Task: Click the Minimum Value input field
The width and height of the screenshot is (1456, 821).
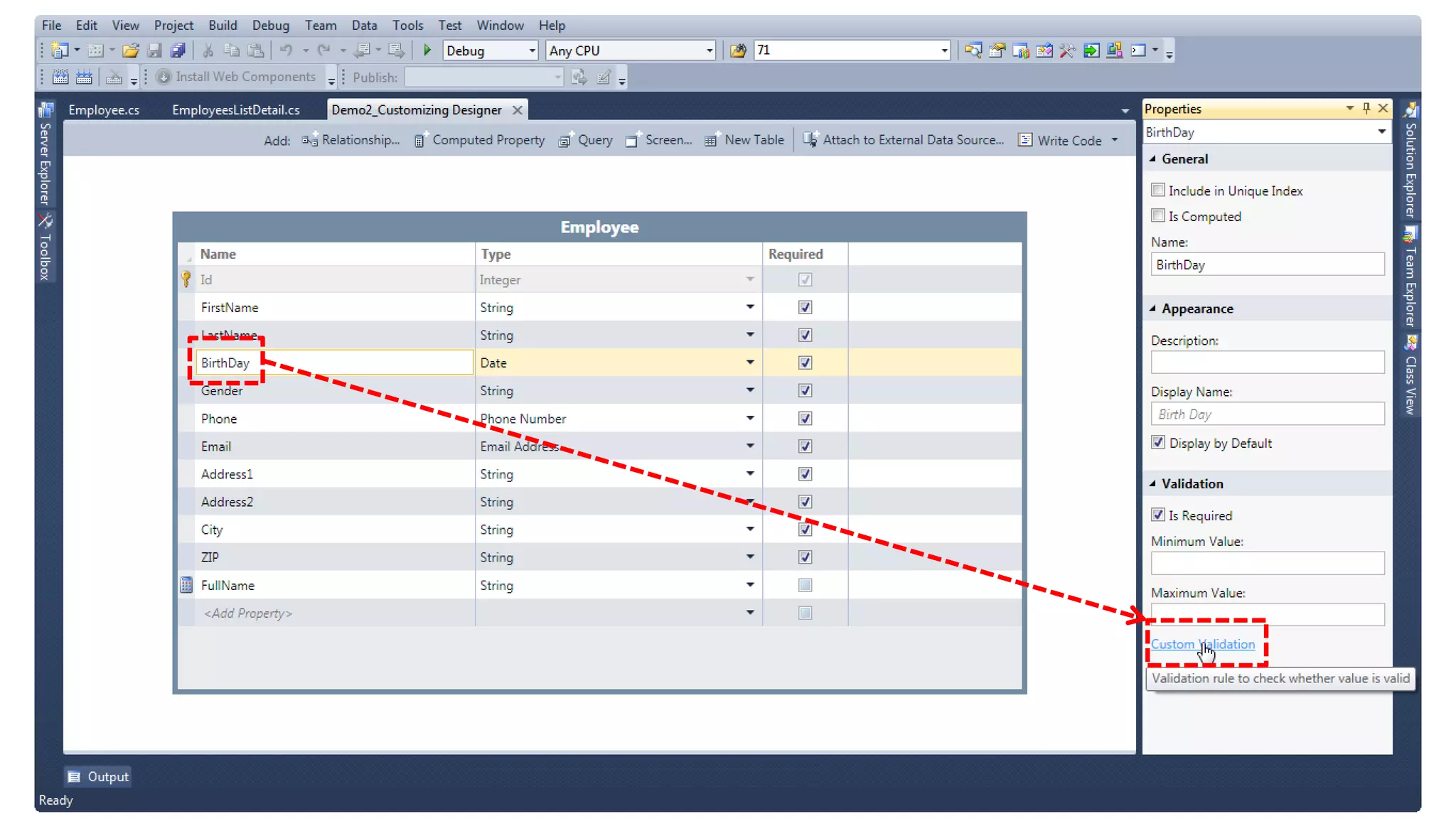Action: [1267, 564]
